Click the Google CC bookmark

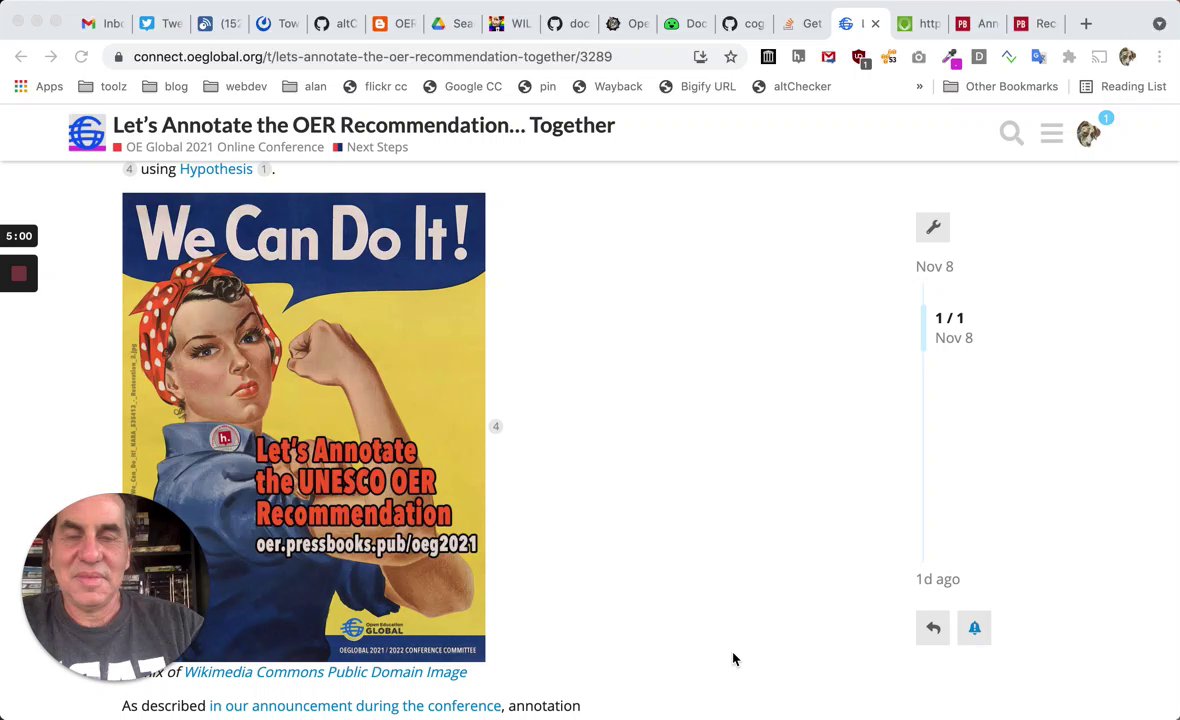462,87
